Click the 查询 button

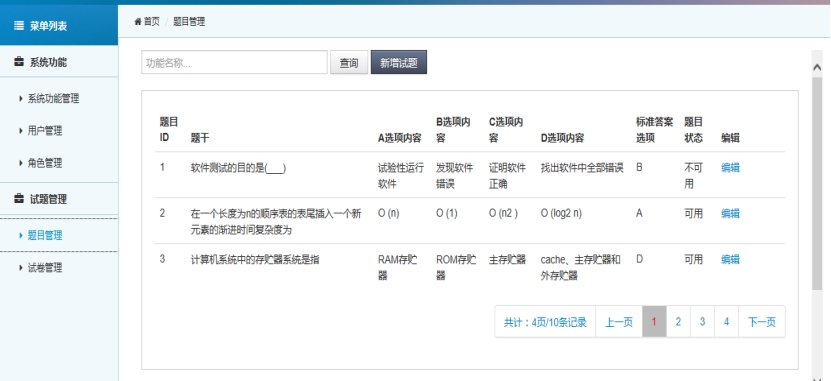pyautogui.click(x=349, y=63)
